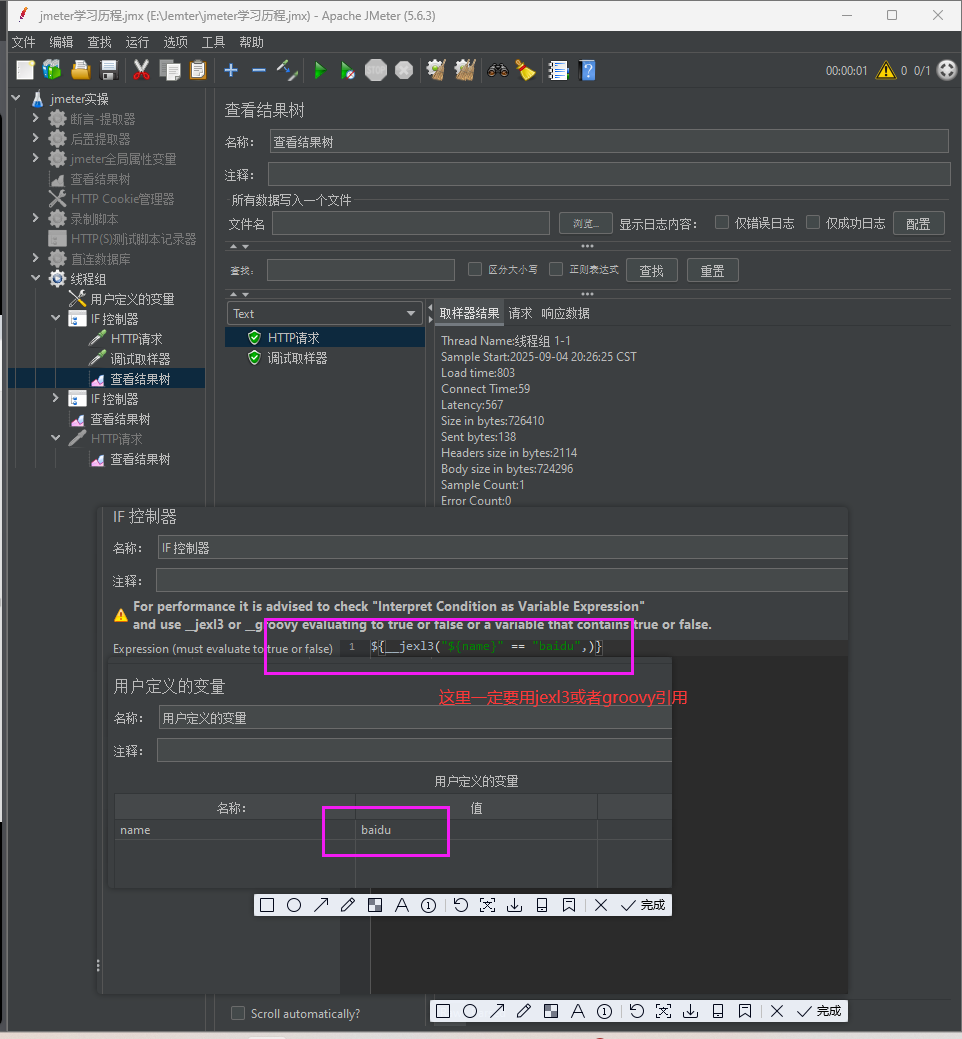This screenshot has height=1039, width=962.
Task: Click the 浏览 browse button
Action: coord(586,223)
